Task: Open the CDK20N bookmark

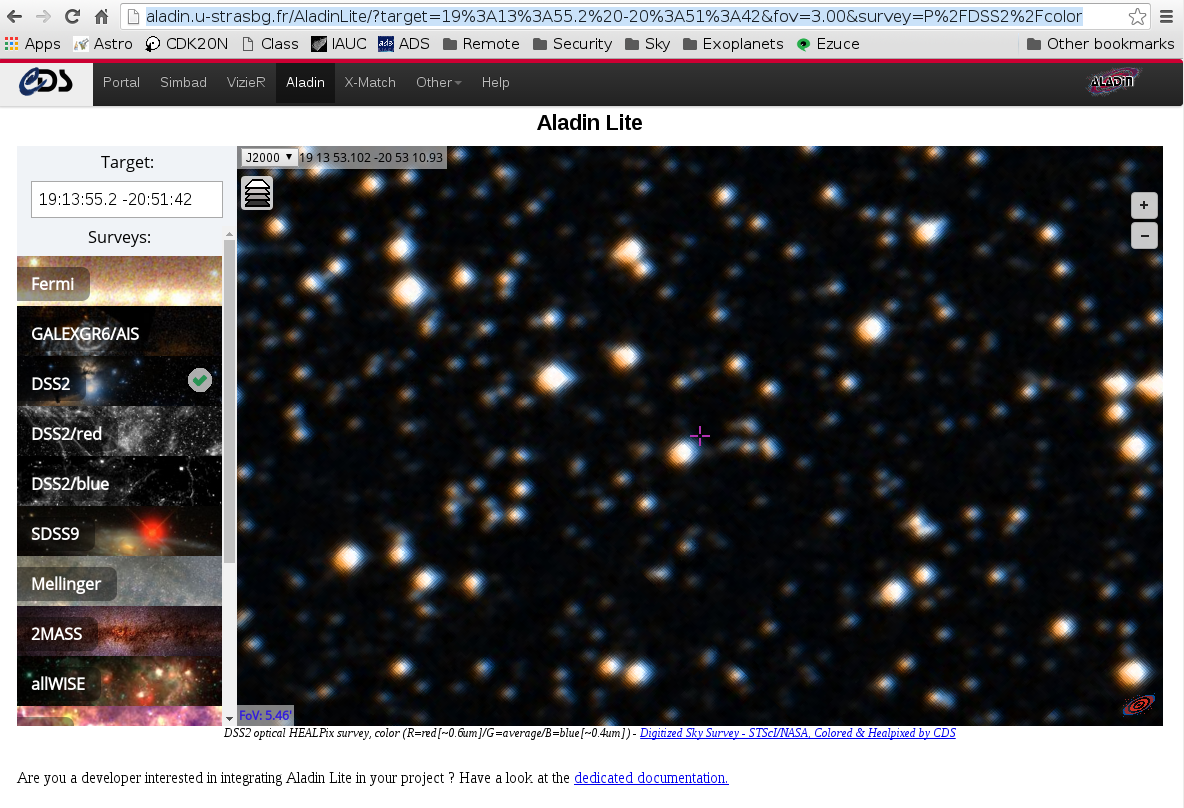Action: (x=187, y=44)
